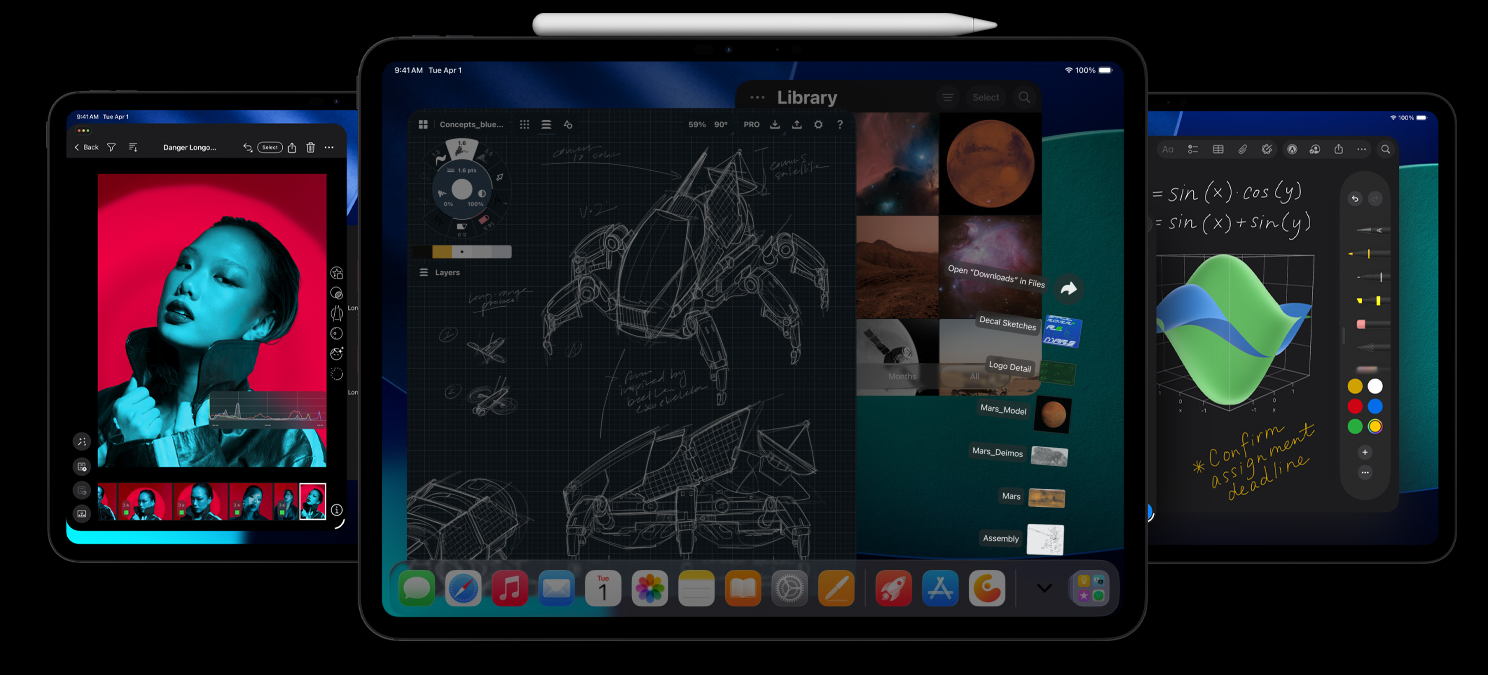The width and height of the screenshot is (1488, 675).
Task: Toggle the precision grid dots icon
Action: tap(524, 125)
